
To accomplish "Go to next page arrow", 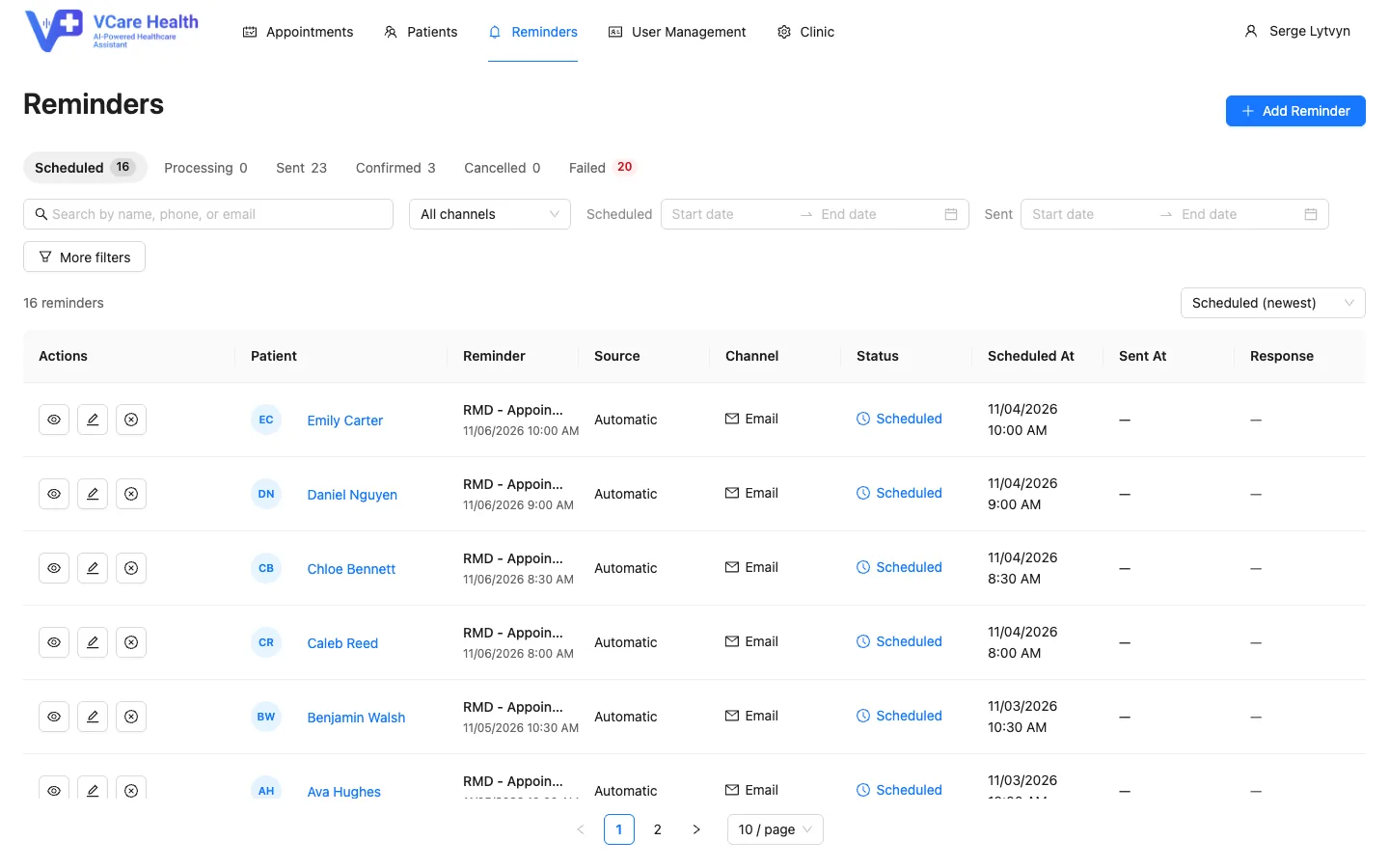I will pos(696,829).
